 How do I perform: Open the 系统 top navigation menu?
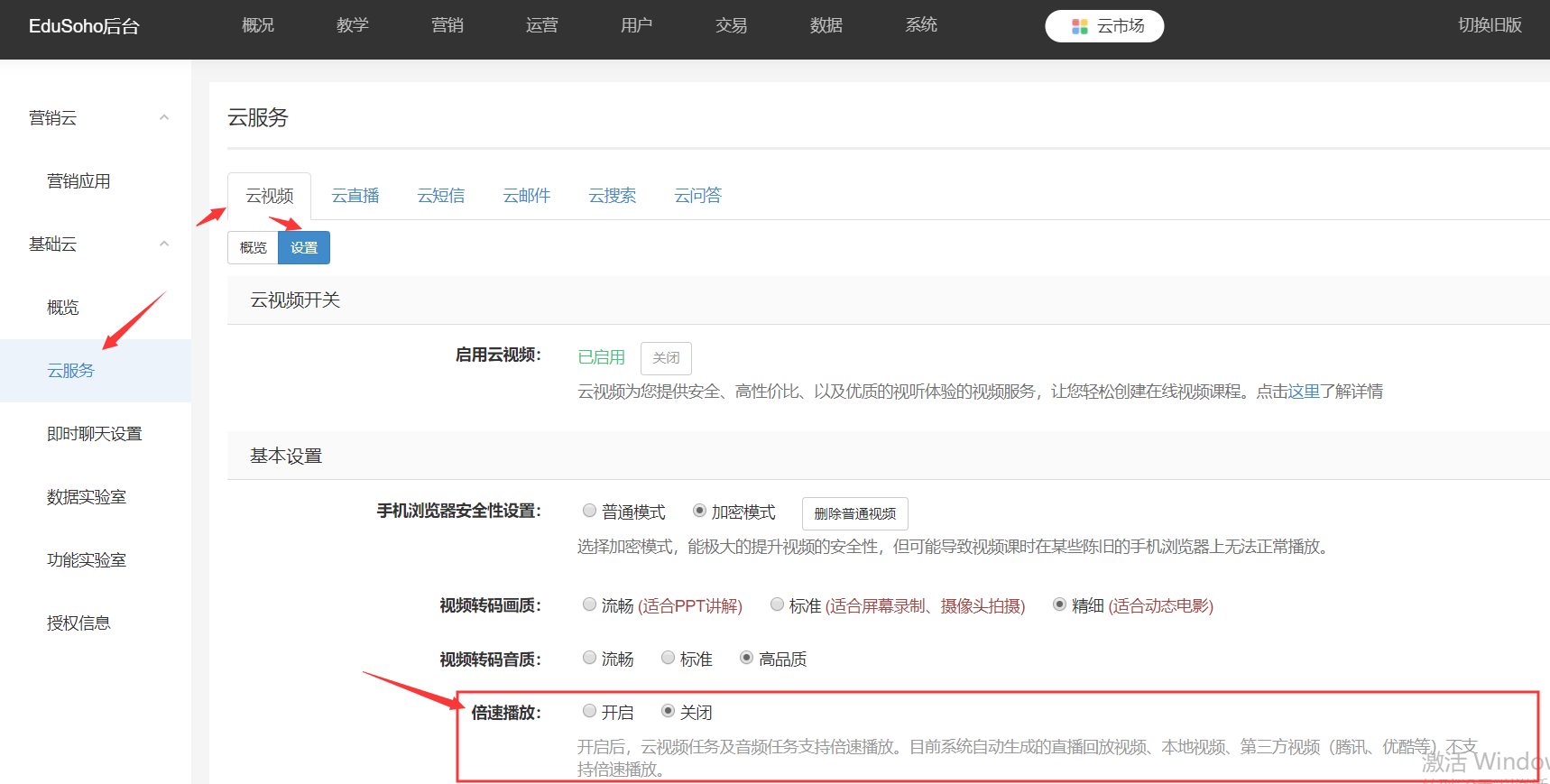[x=920, y=25]
